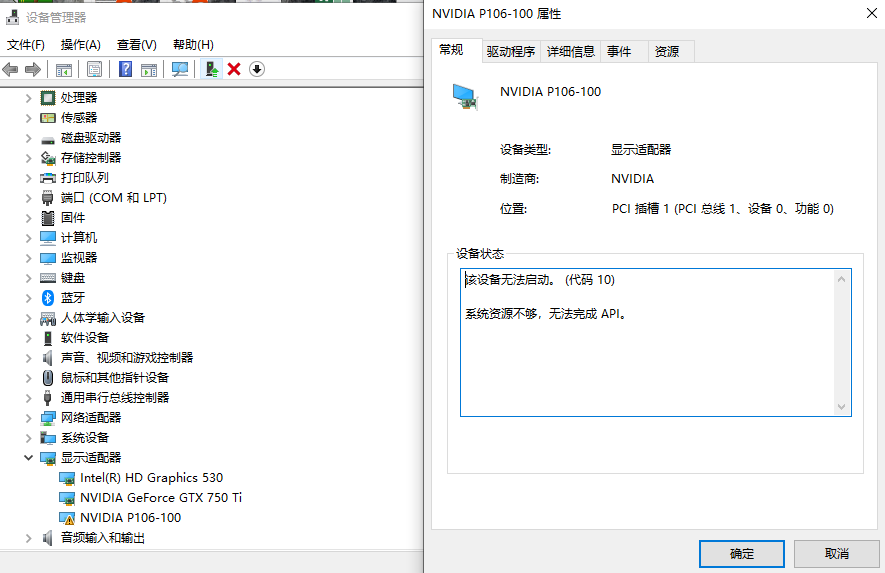
Task: Open the 帮助(H) menu
Action: click(193, 45)
